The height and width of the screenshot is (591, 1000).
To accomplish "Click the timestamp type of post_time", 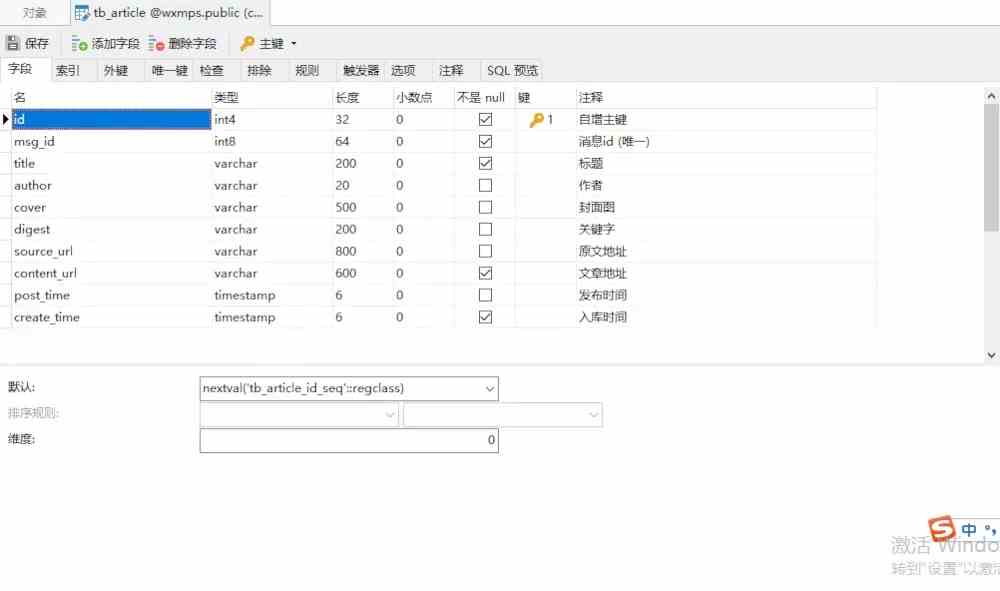I will click(x=272, y=295).
